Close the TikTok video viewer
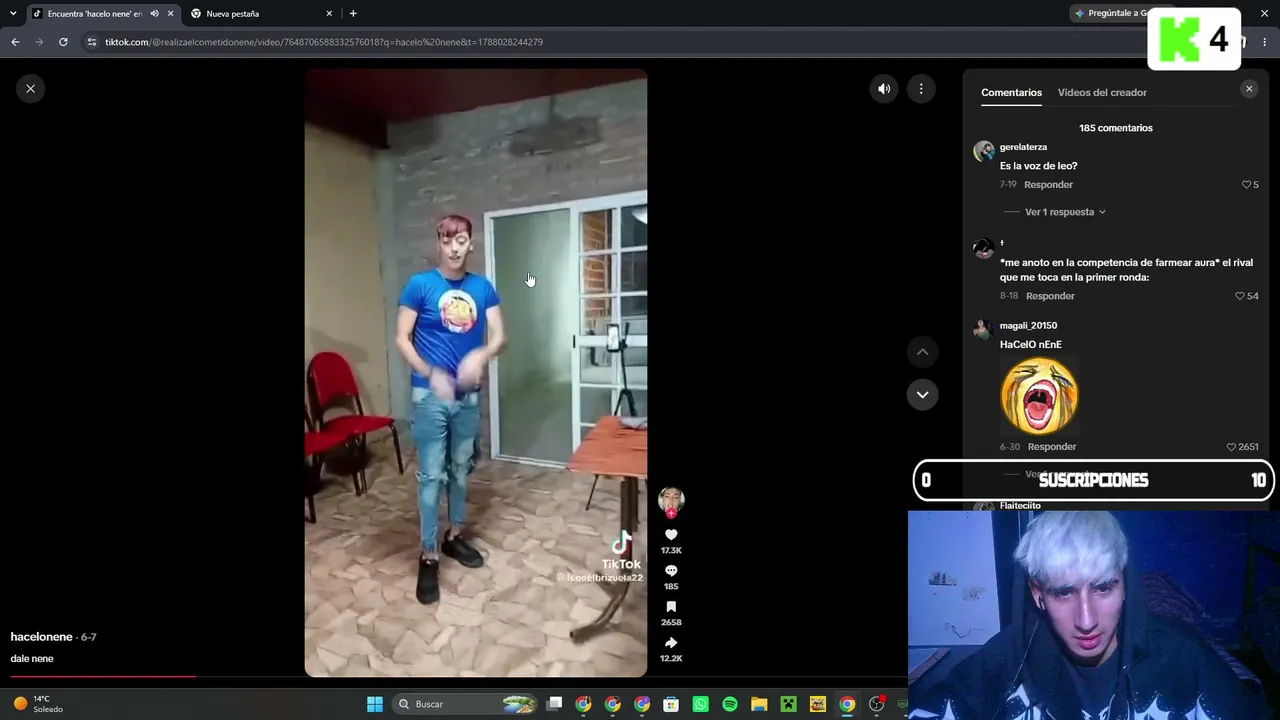Viewport: 1280px width, 720px height. [x=30, y=89]
